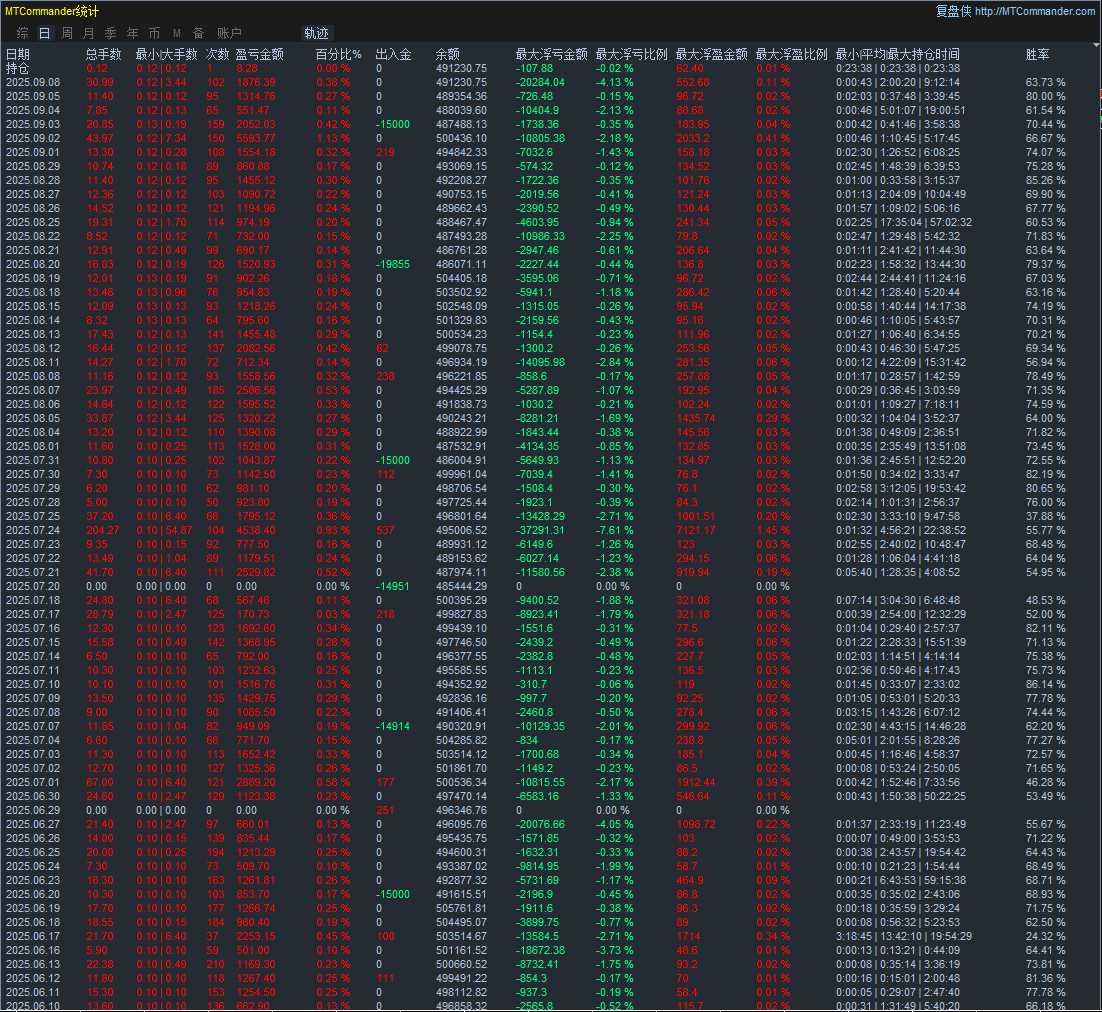This screenshot has width=1102, height=1012.
Task: Click the 最大浮亏金额 column header
Action: click(551, 54)
